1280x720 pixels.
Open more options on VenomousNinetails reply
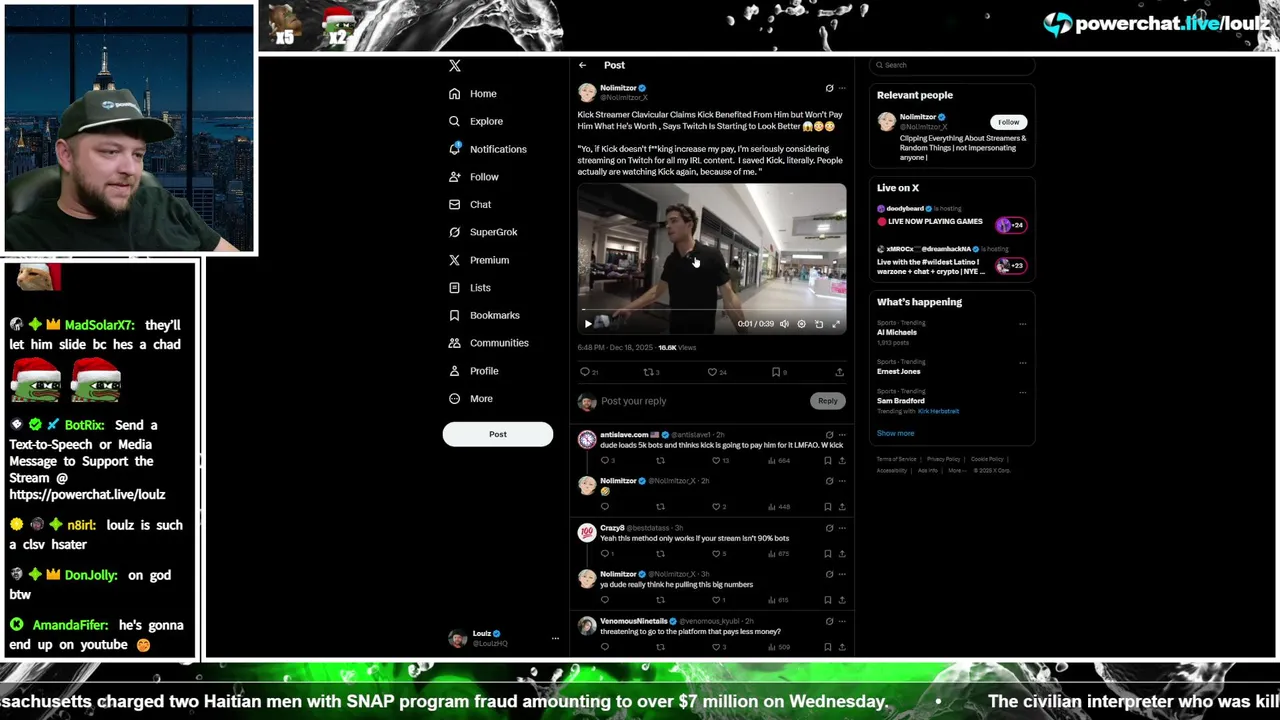click(x=842, y=621)
